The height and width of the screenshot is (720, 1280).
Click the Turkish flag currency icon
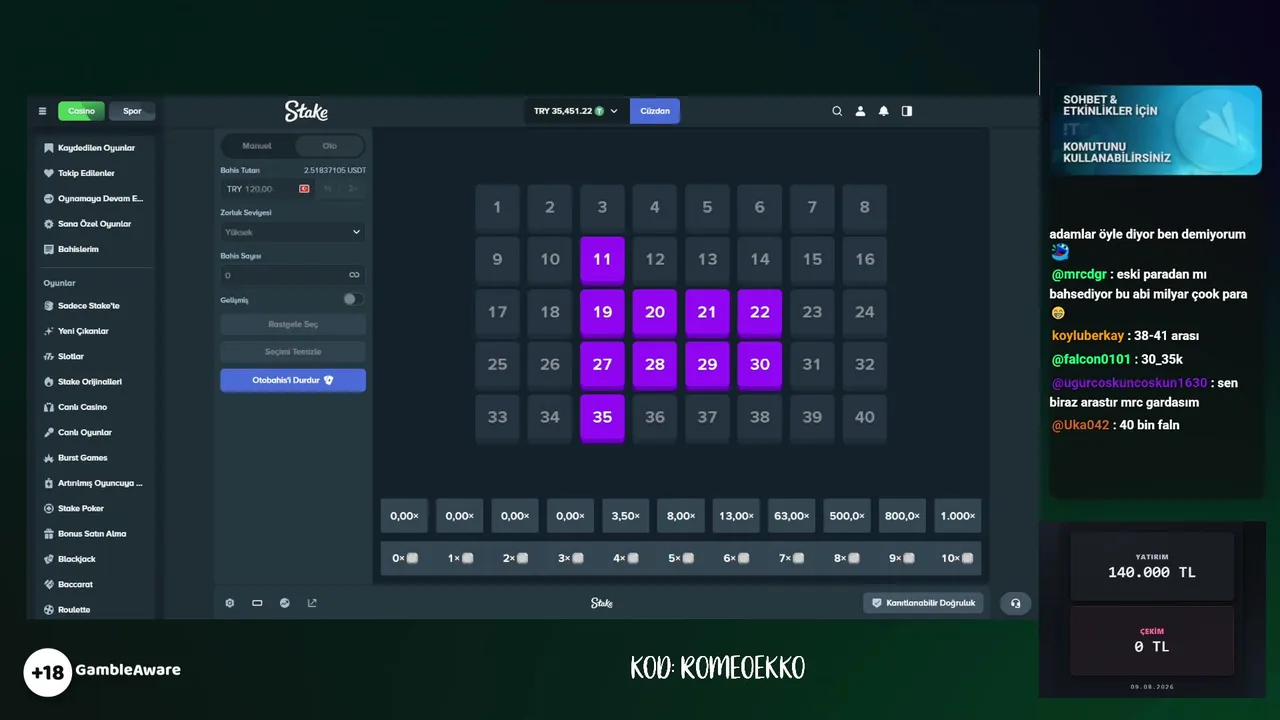pyautogui.click(x=304, y=189)
